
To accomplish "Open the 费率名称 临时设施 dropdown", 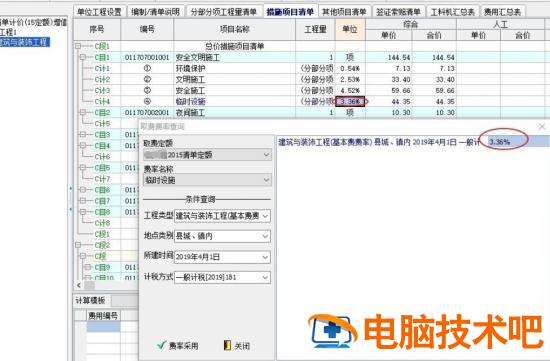I will tap(207, 180).
